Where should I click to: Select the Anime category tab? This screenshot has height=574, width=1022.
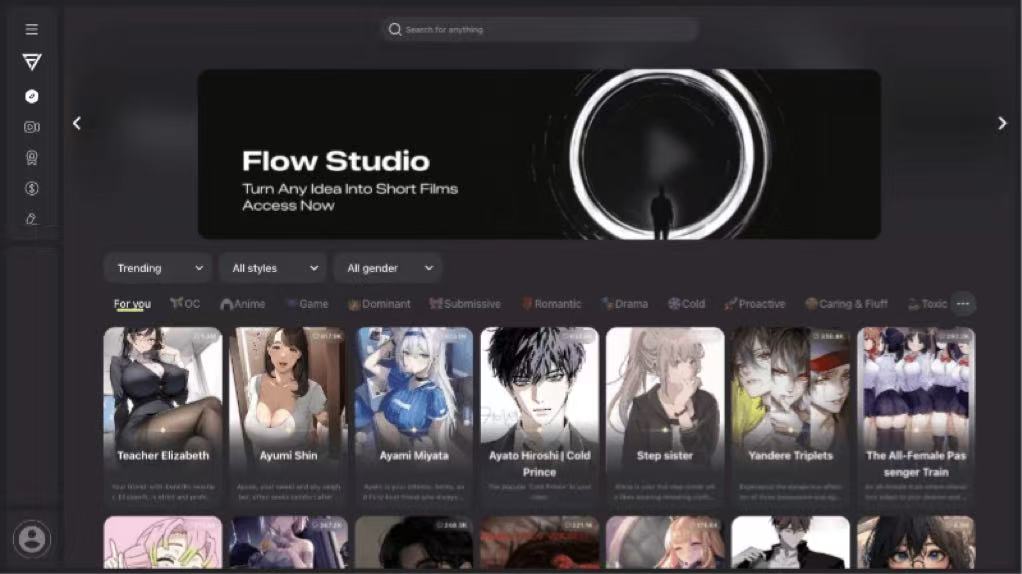click(x=243, y=304)
